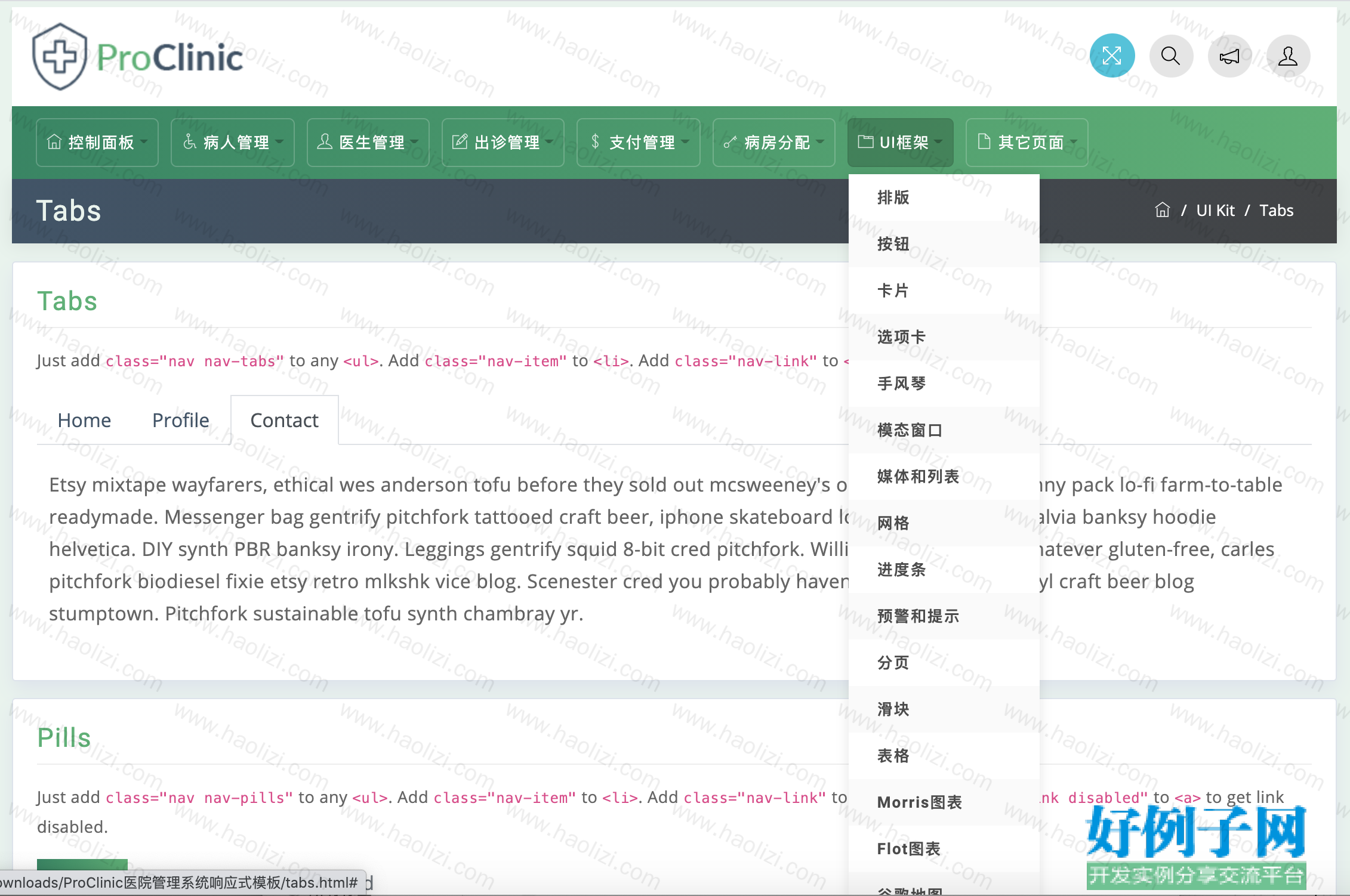Viewport: 1350px width, 896px height.
Task: Switch to the Home tab
Action: click(84, 421)
